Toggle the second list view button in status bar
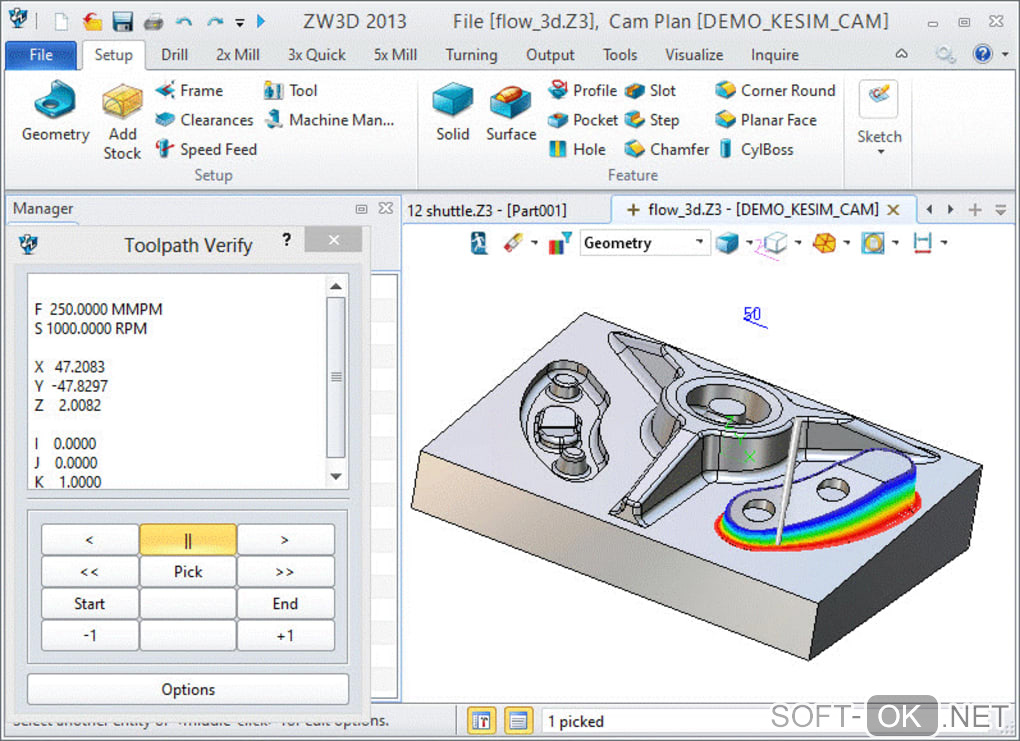1020x741 pixels. coord(518,720)
